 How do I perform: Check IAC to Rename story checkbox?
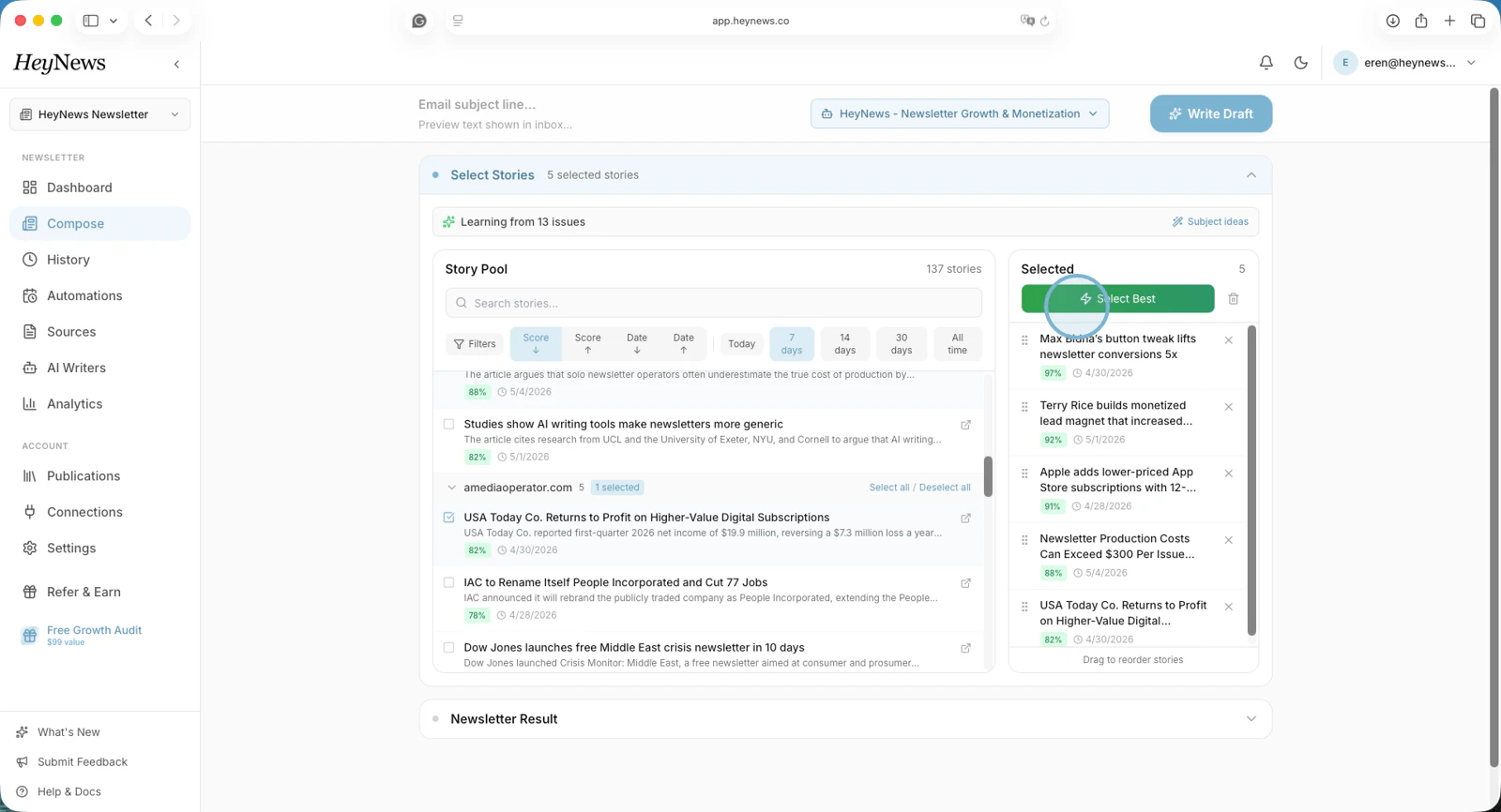click(448, 582)
